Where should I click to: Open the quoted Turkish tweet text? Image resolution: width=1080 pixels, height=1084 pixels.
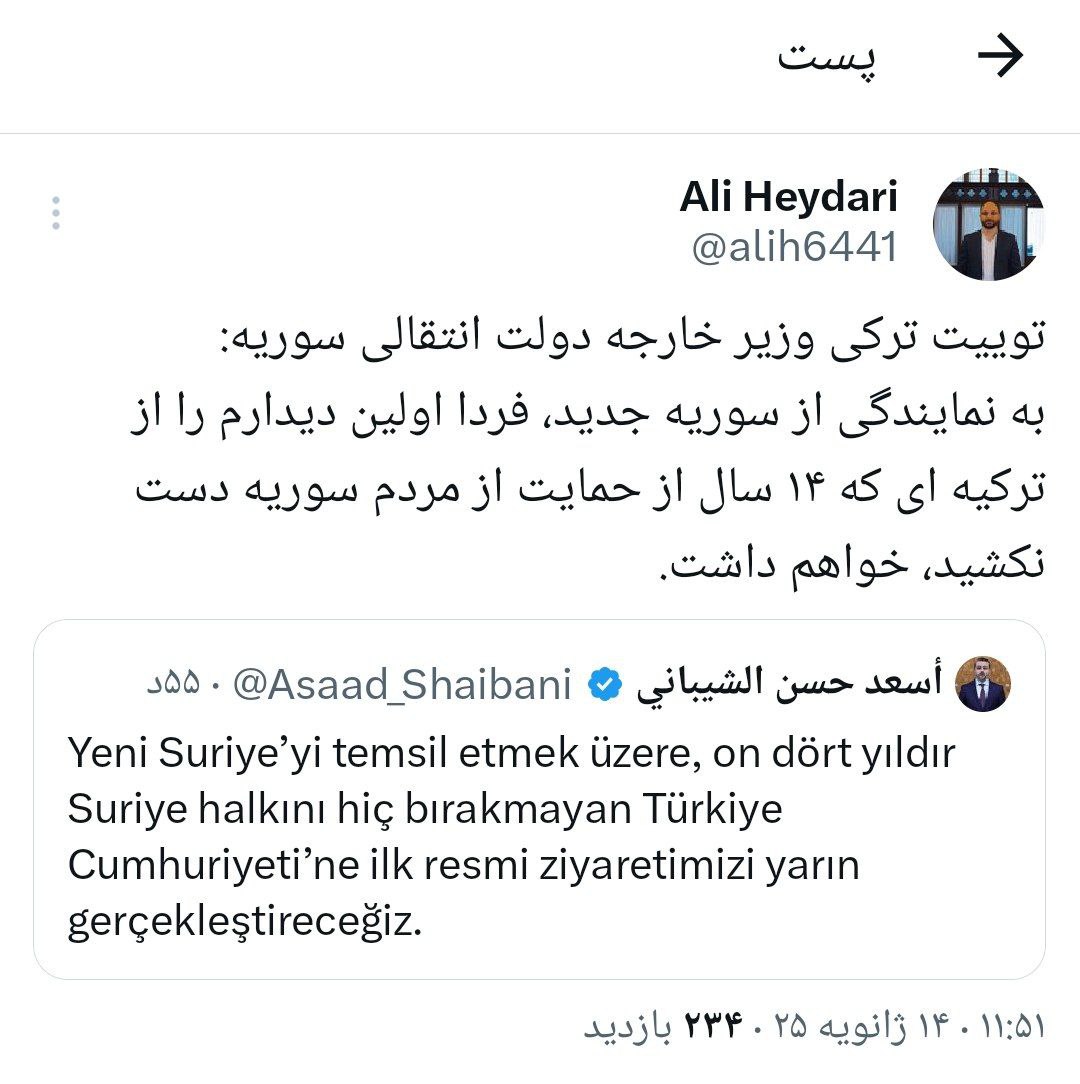[512, 837]
